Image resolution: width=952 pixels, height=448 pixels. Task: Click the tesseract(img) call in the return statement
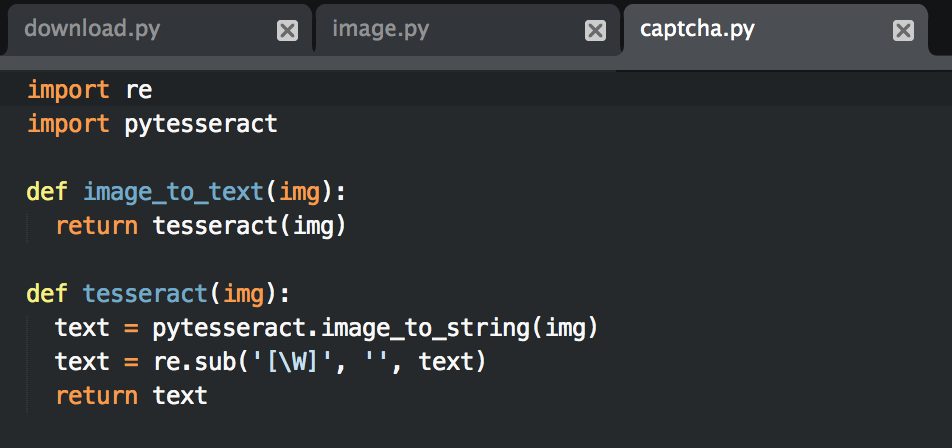pos(249,225)
